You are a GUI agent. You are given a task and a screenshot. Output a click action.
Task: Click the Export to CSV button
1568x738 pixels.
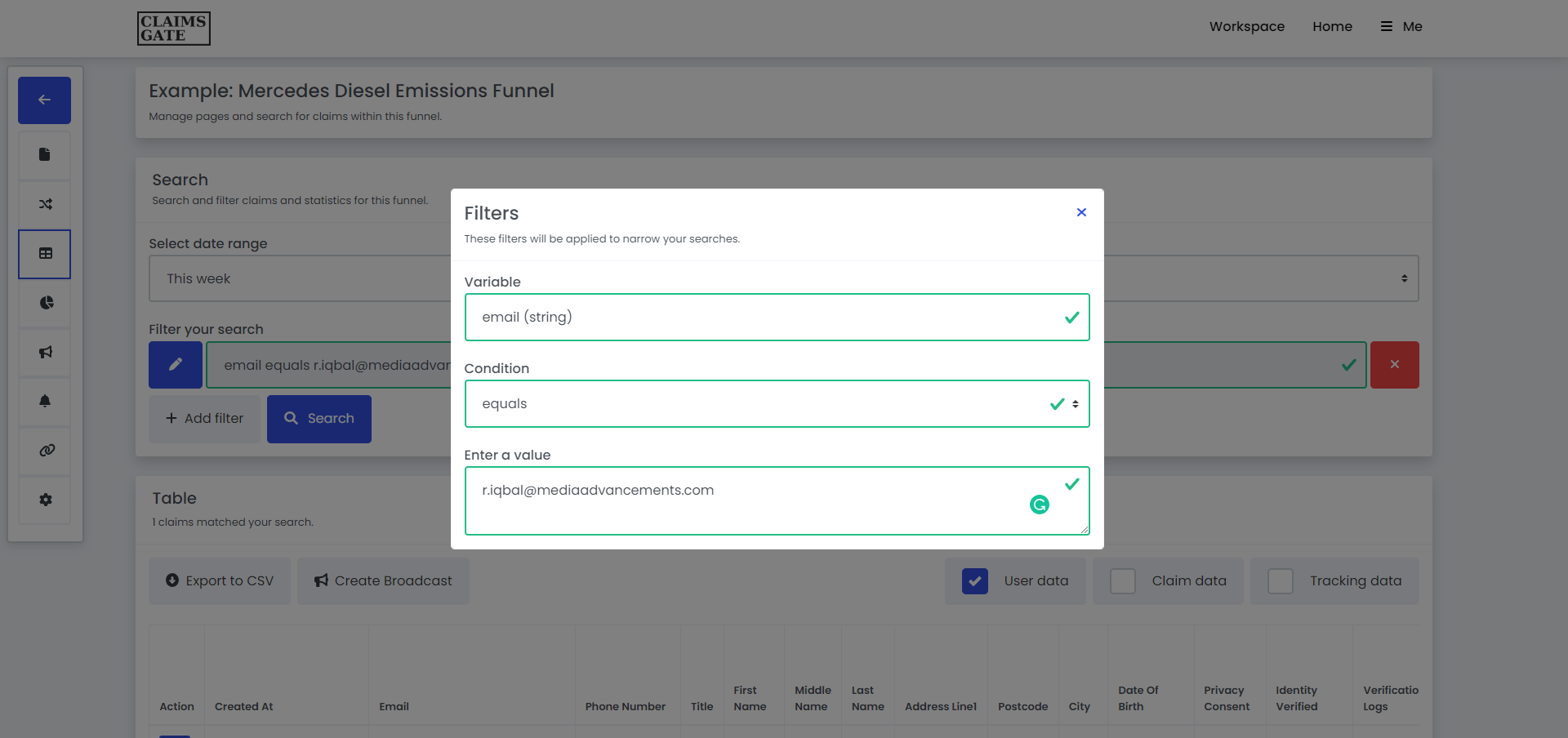pos(220,581)
